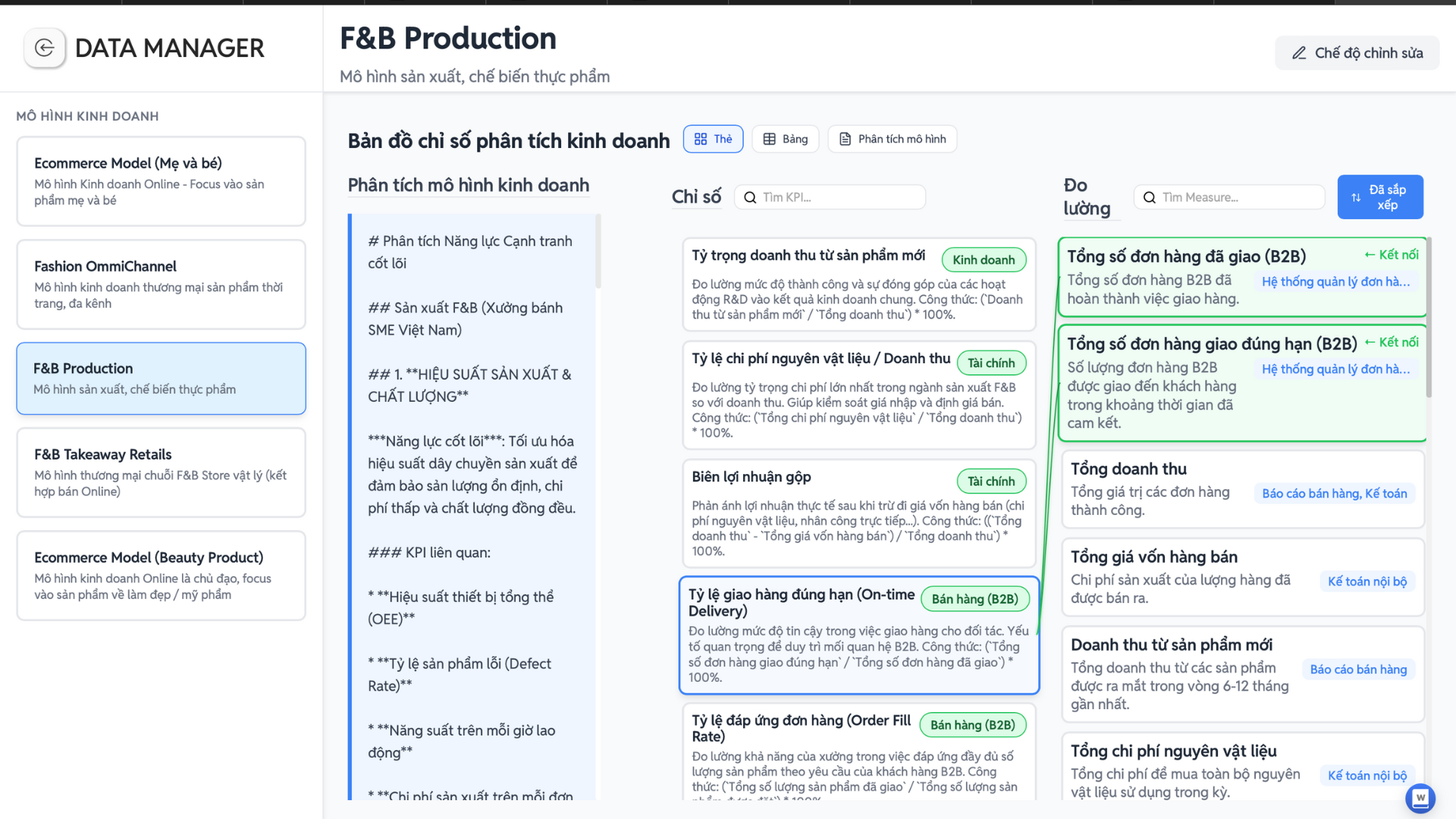
Task: Click the pencil icon for edit mode
Action: pyautogui.click(x=1299, y=53)
